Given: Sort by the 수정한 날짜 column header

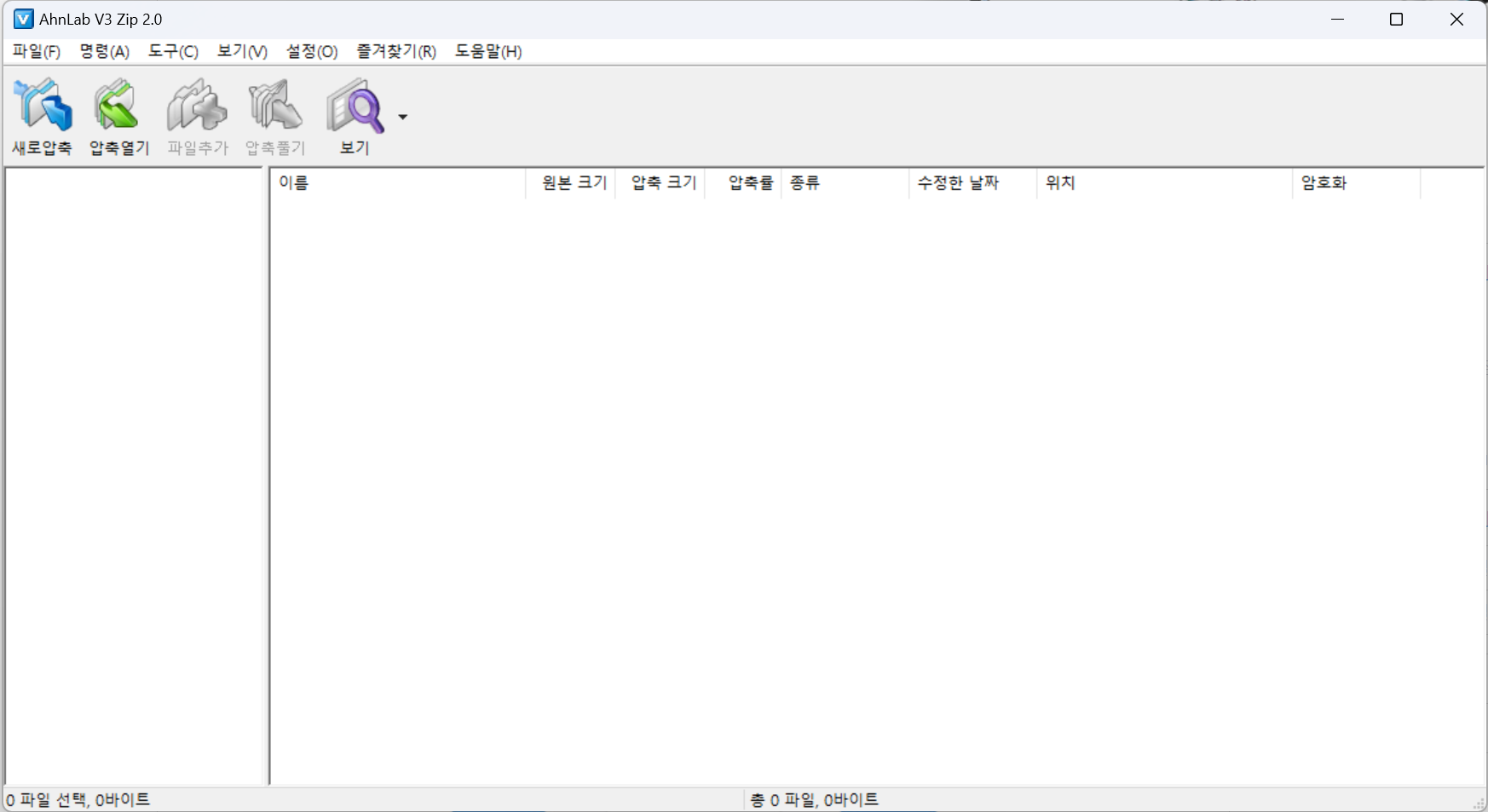Looking at the screenshot, I should (x=973, y=183).
